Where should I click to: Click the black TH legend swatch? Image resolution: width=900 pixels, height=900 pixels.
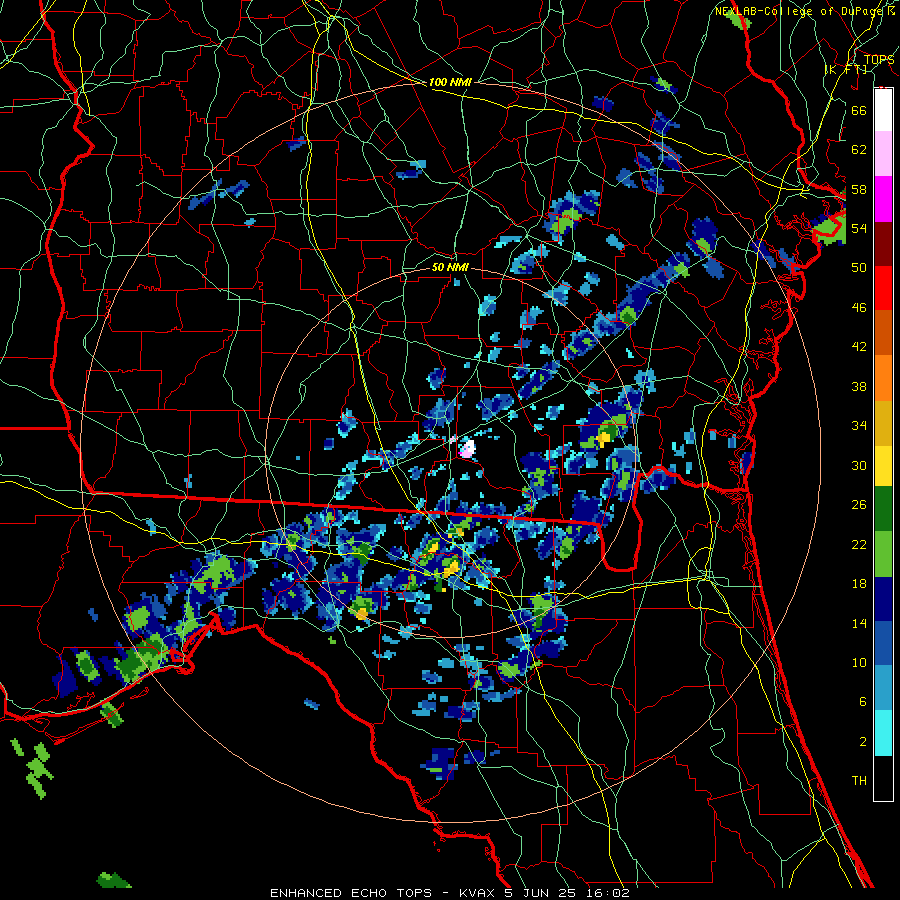click(883, 778)
